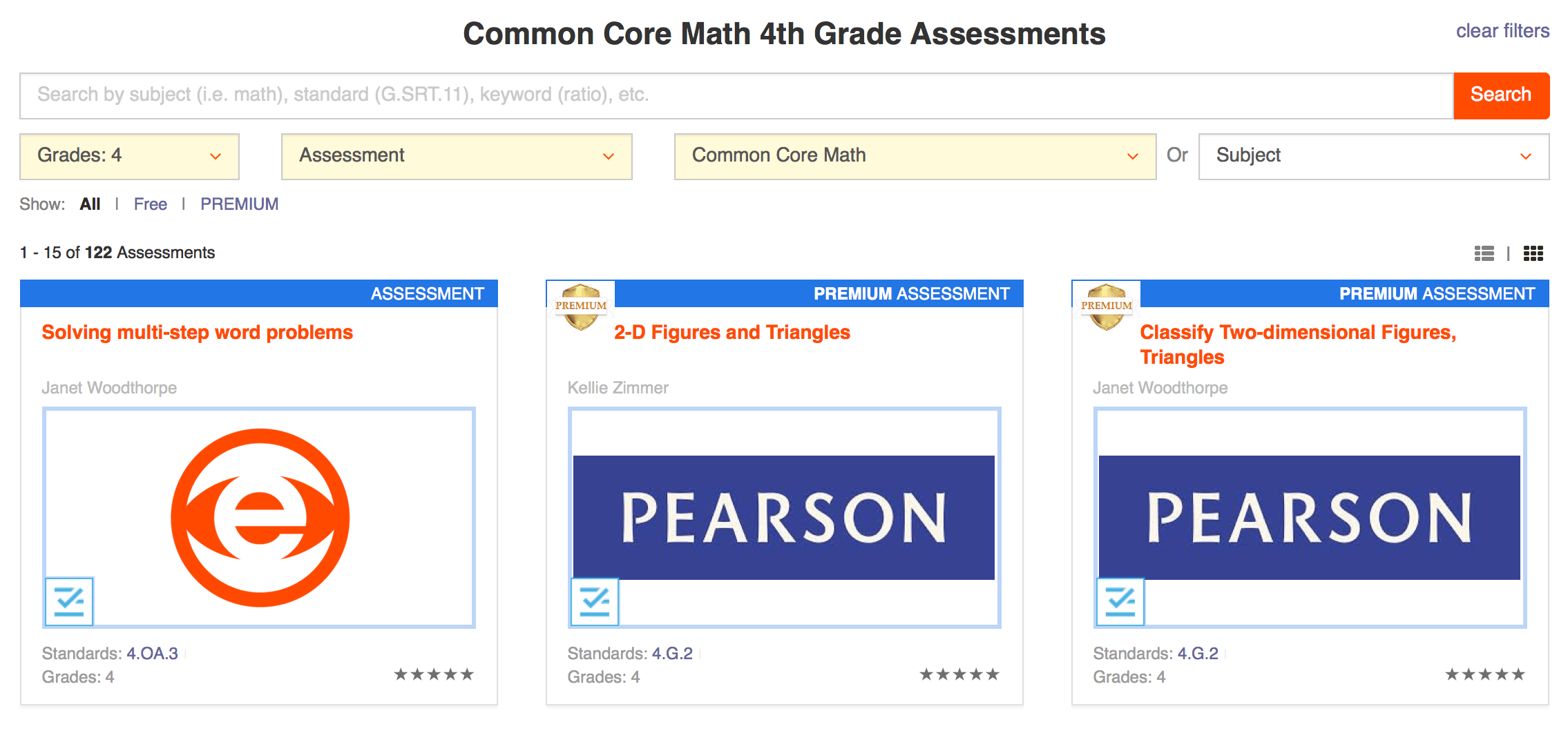Click the orange Search button
Screen dimensions: 1568x740
[1501, 95]
